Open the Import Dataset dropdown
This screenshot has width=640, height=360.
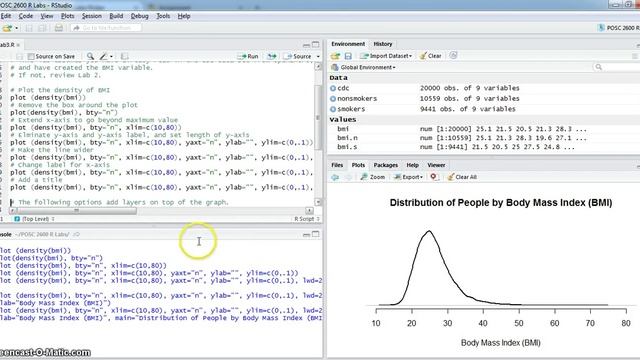coord(386,56)
